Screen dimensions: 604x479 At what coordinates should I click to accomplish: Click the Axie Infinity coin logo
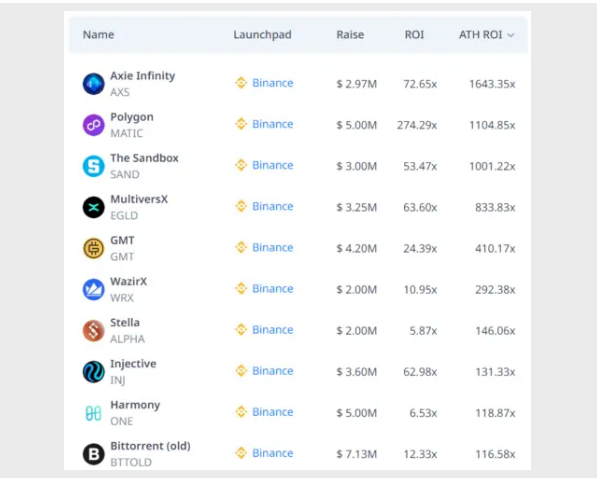(94, 84)
